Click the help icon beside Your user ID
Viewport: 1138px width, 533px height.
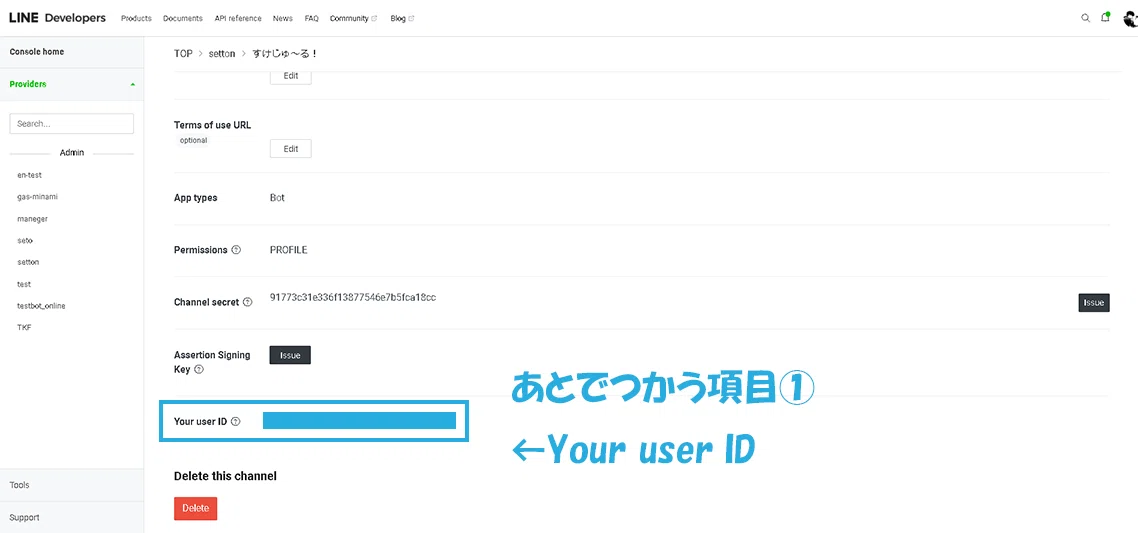coord(235,421)
